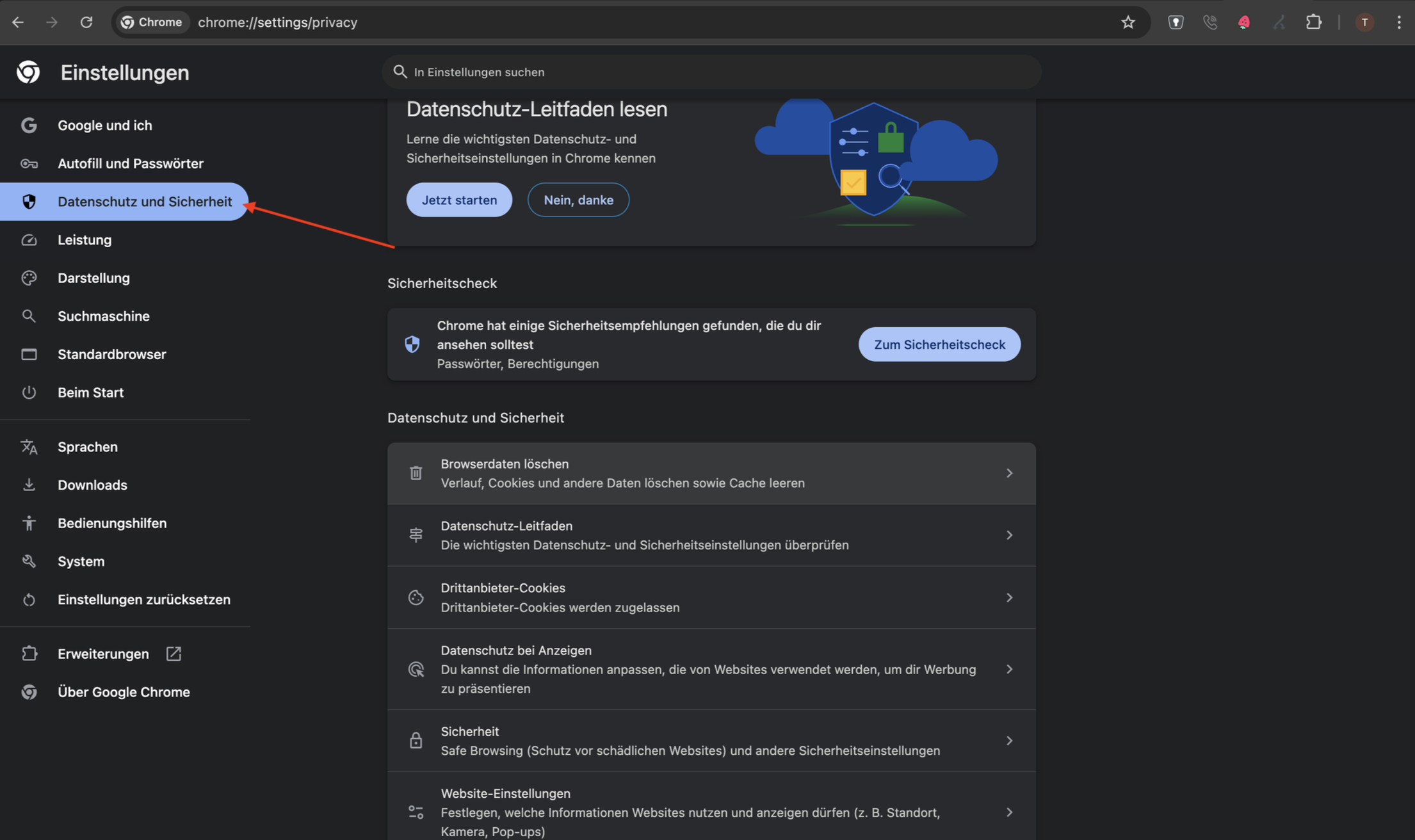Open Chrome three-dot menu
1415x840 pixels.
(1398, 22)
